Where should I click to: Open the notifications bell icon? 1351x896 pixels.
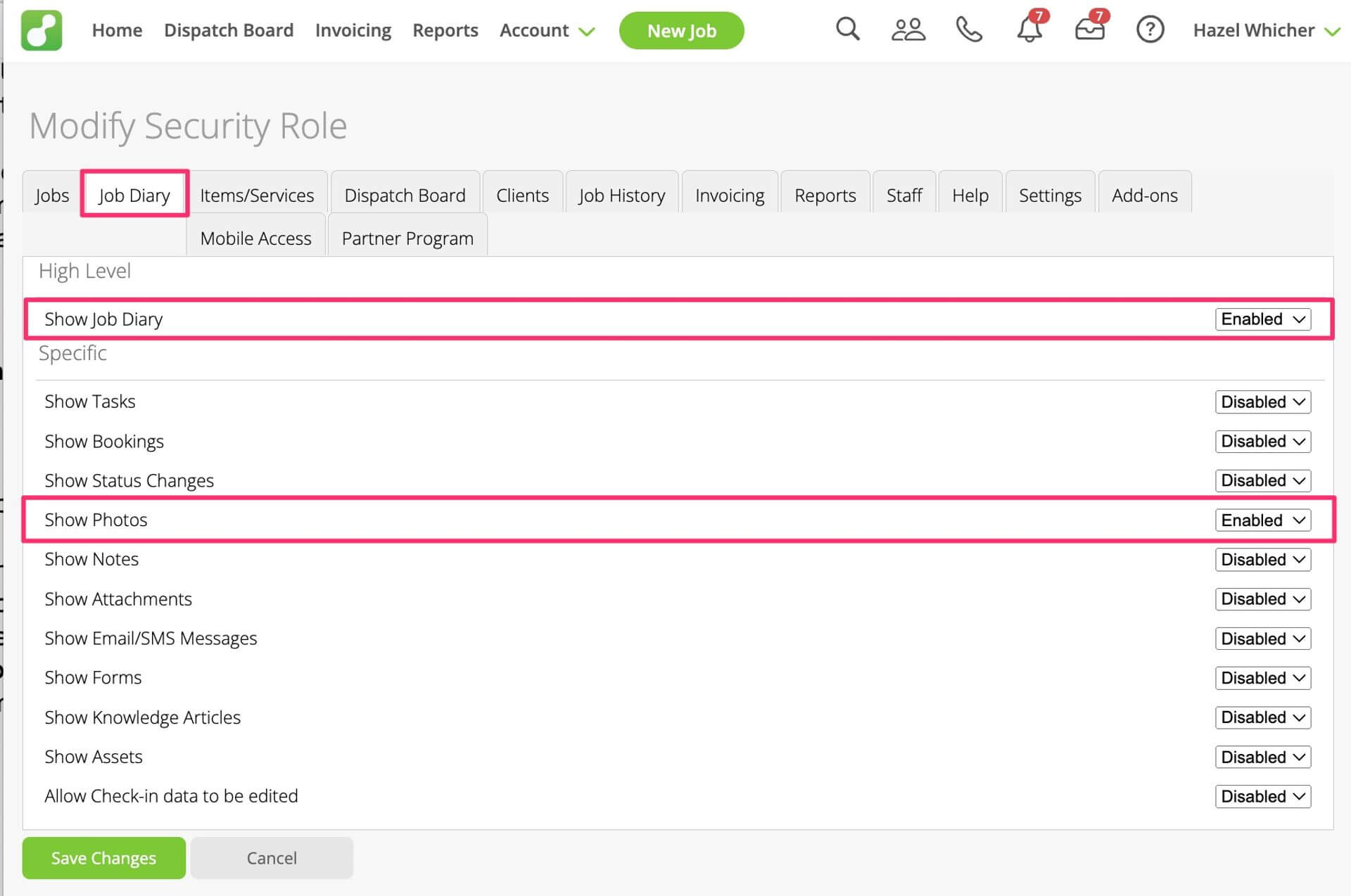[x=1029, y=30]
